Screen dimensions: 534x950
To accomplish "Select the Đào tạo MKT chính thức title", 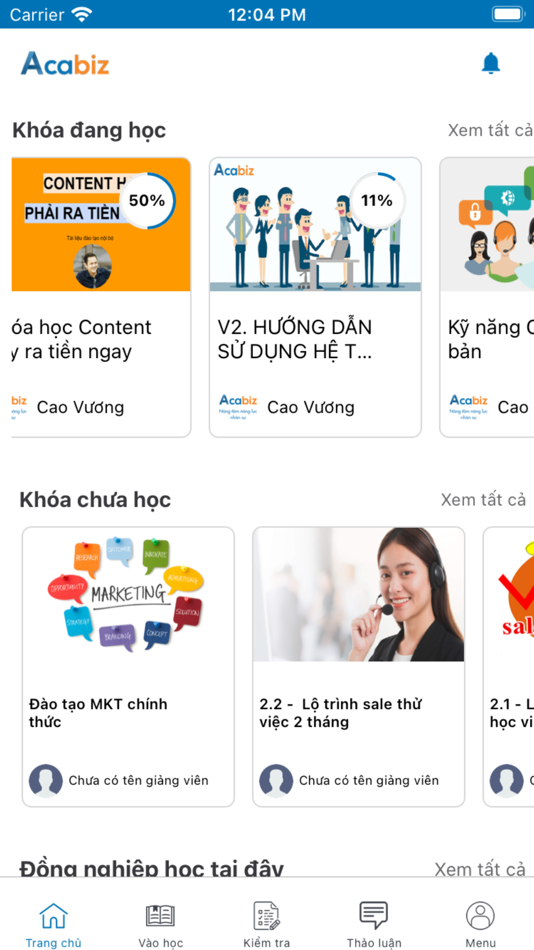I will (x=98, y=713).
